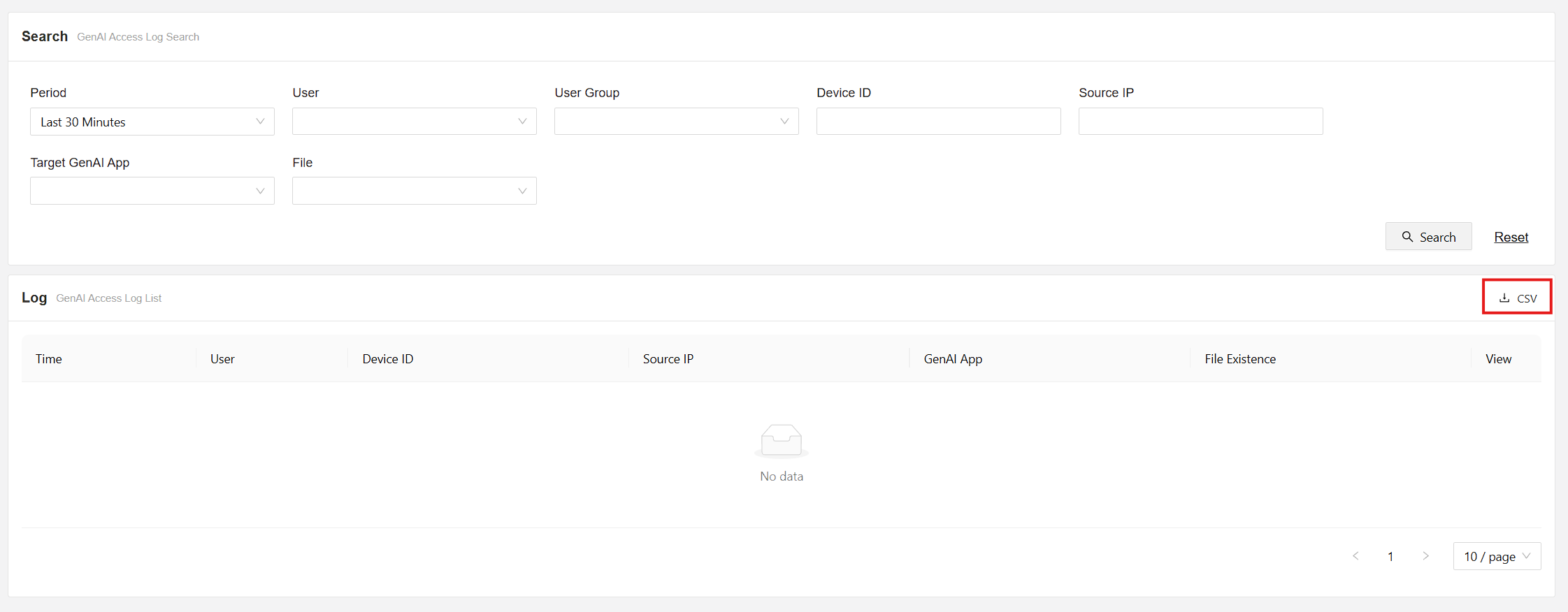Expand the User dropdown filter
The height and width of the screenshot is (612, 1568).
pos(414,122)
